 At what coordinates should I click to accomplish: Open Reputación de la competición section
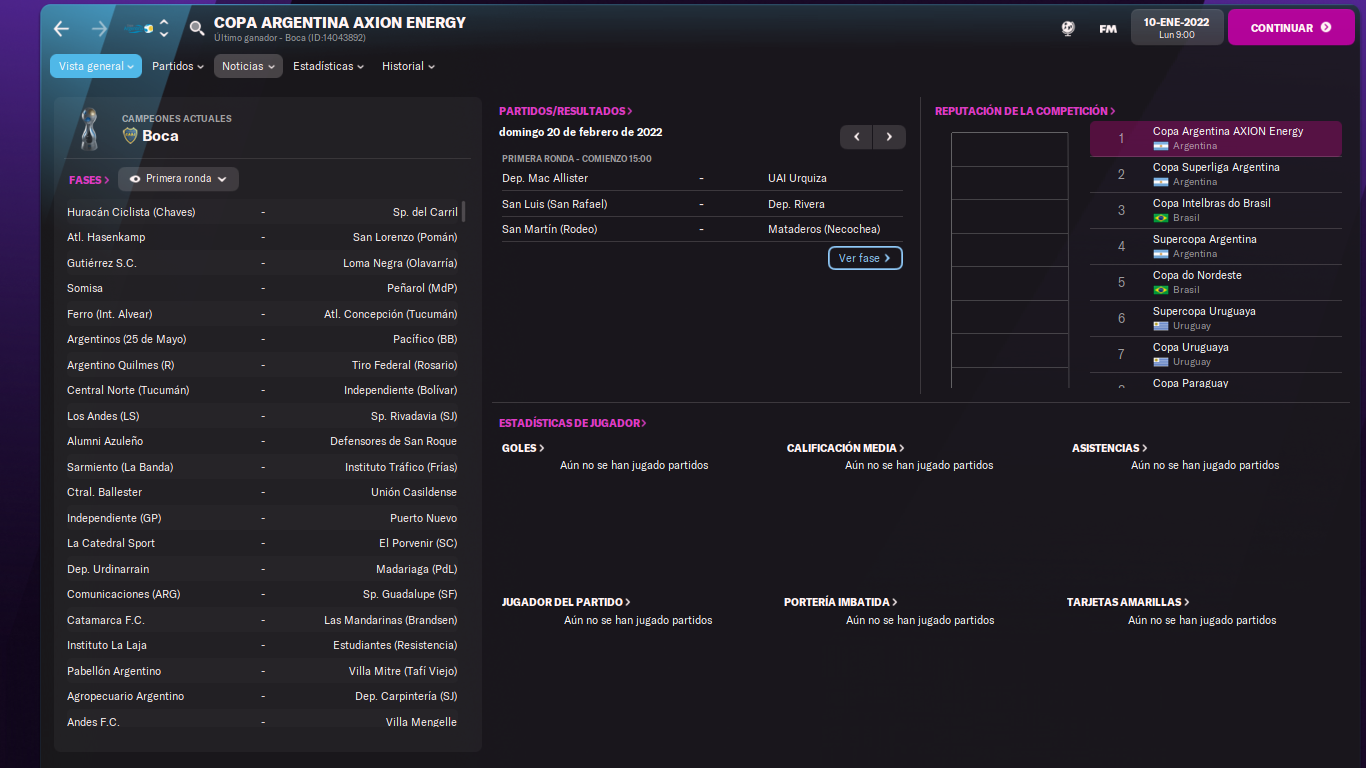pos(1025,111)
